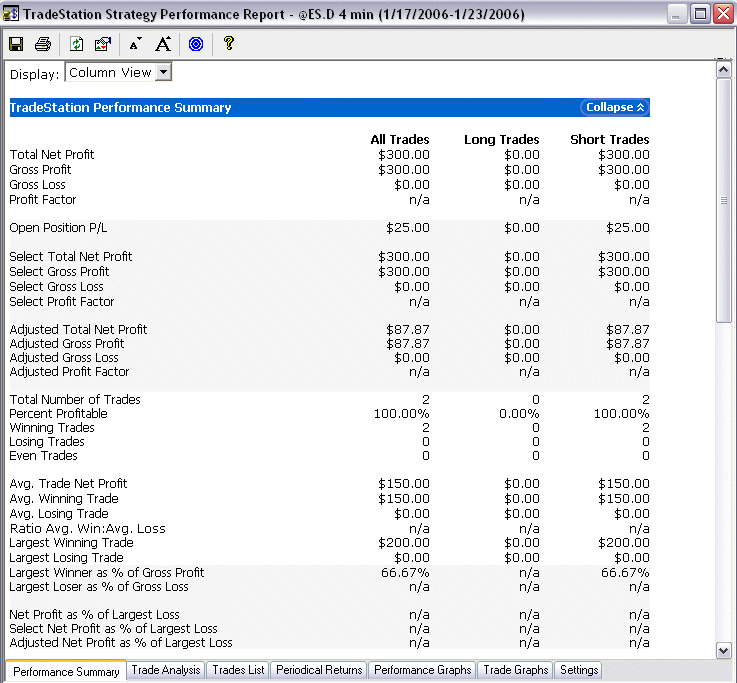
Task: Click the Losing Trades label
Action: 47,442
